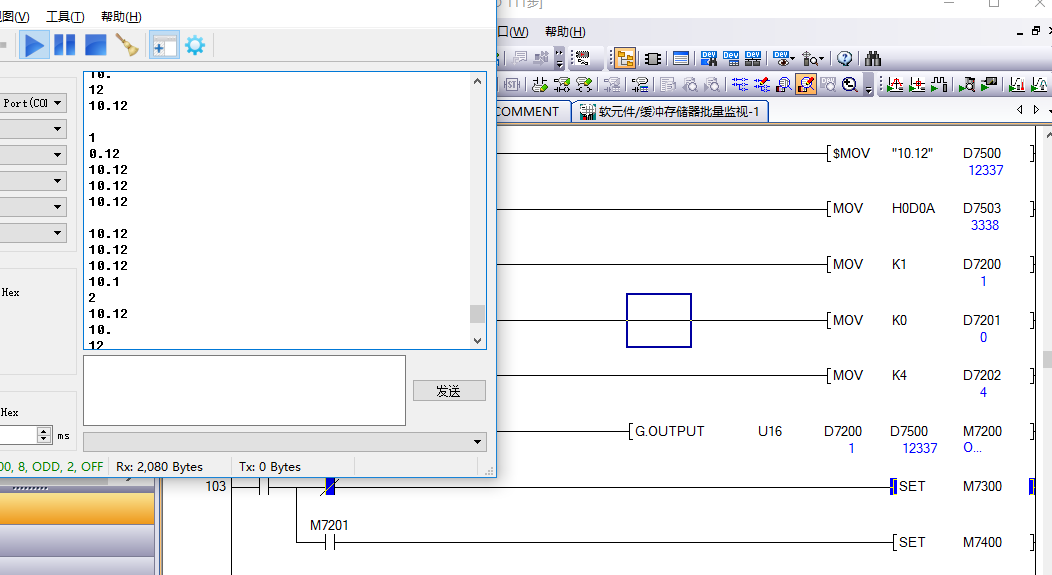
Task: Click the ms interval spinner arrows
Action: (x=44, y=435)
